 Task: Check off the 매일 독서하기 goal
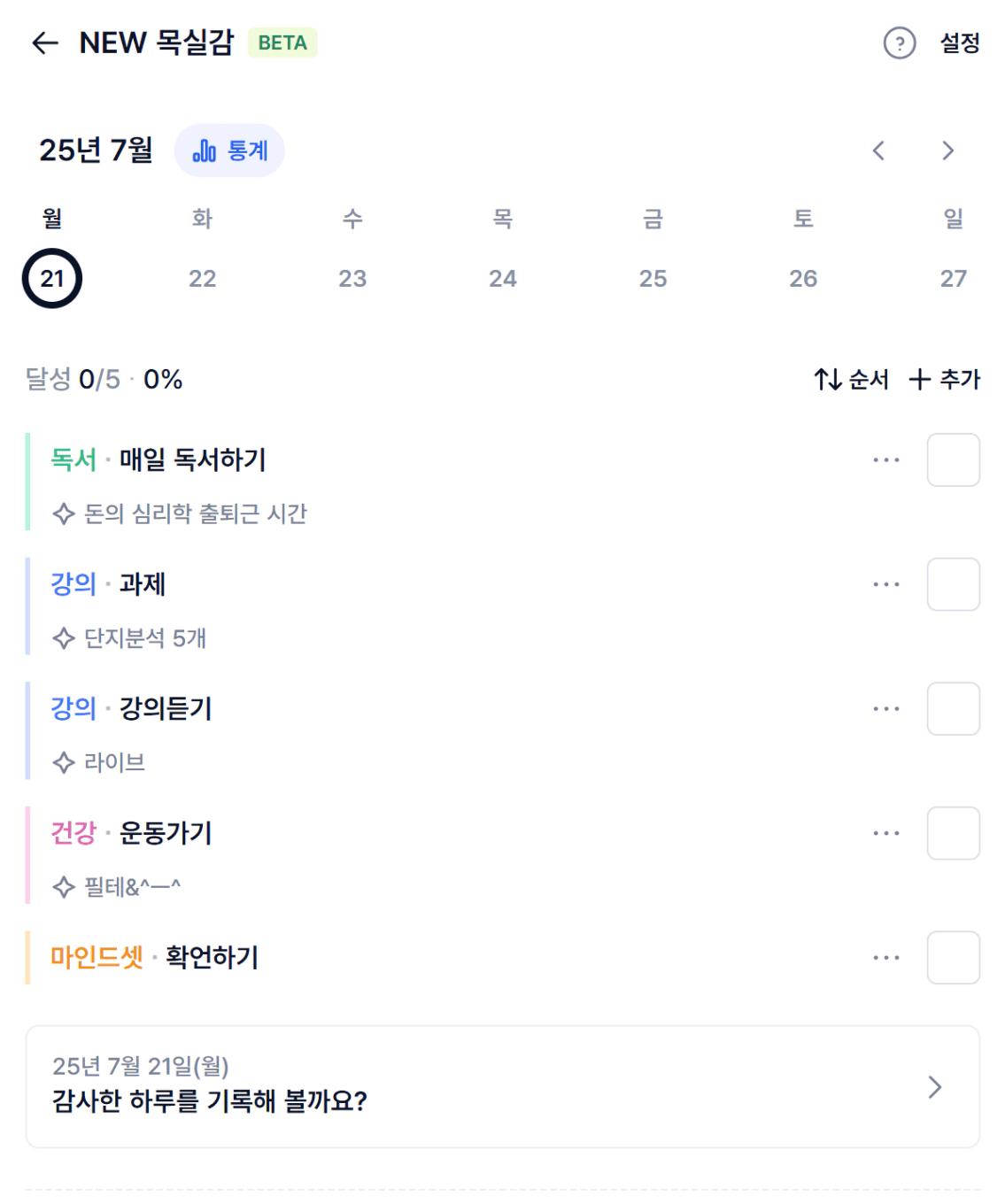(953, 460)
